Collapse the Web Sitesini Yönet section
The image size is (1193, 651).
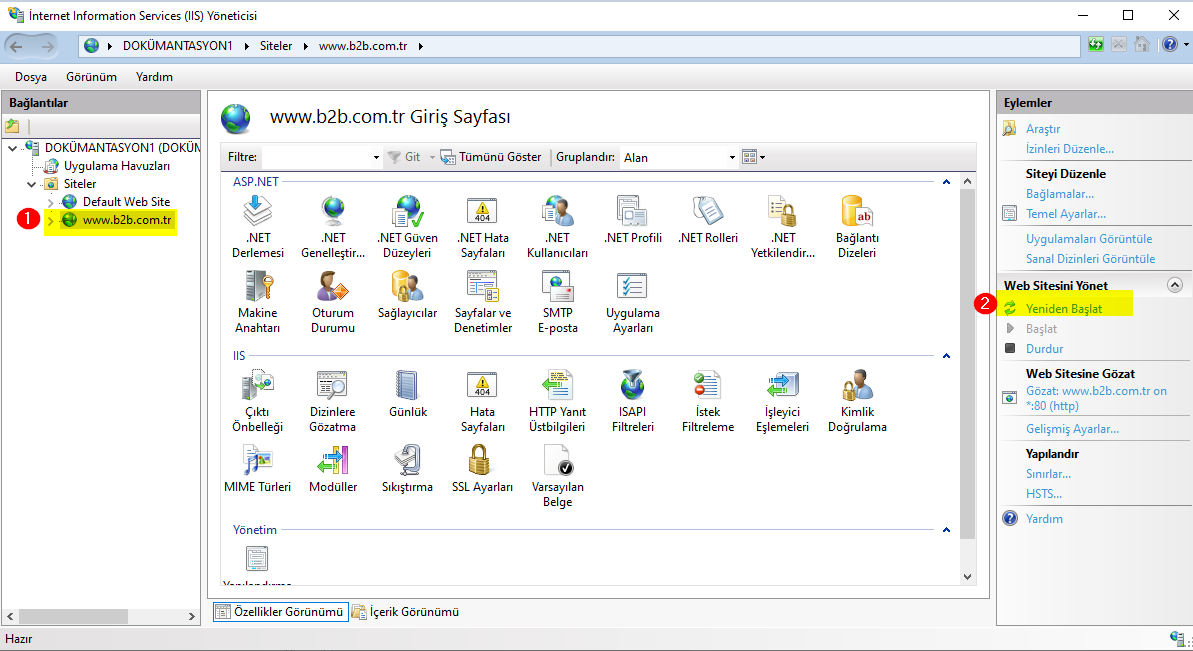1175,285
